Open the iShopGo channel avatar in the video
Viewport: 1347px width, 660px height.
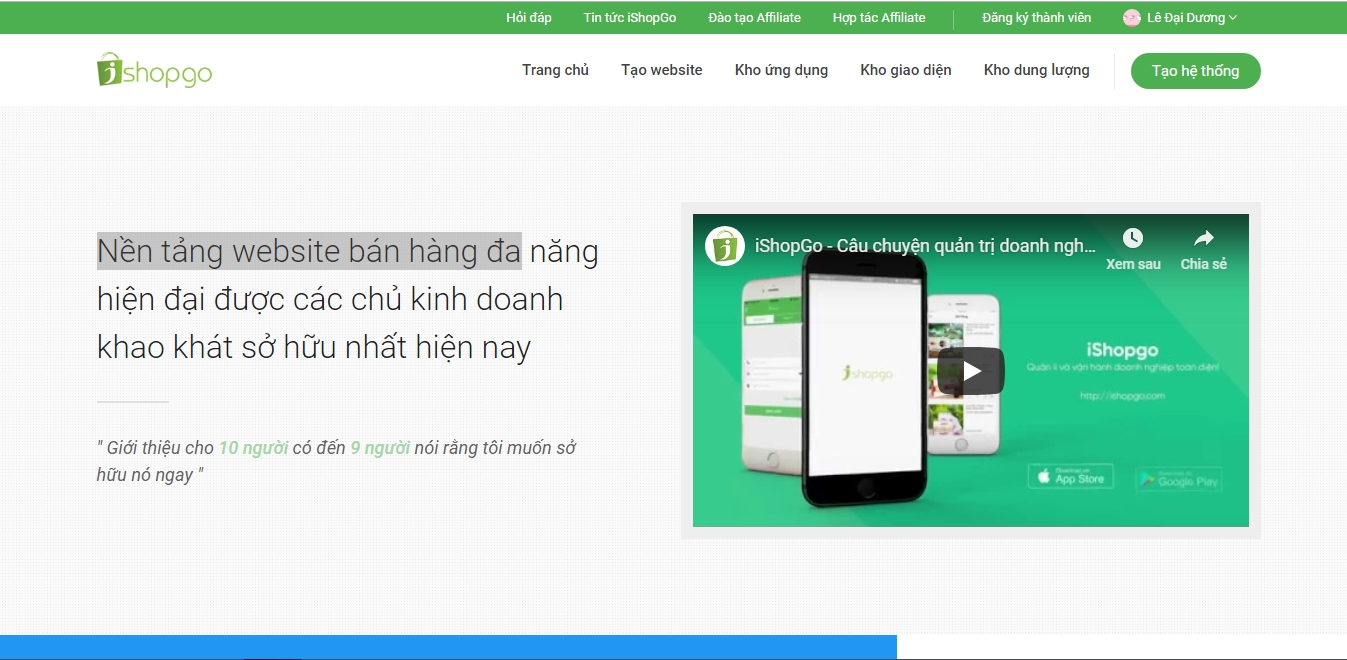pos(725,246)
